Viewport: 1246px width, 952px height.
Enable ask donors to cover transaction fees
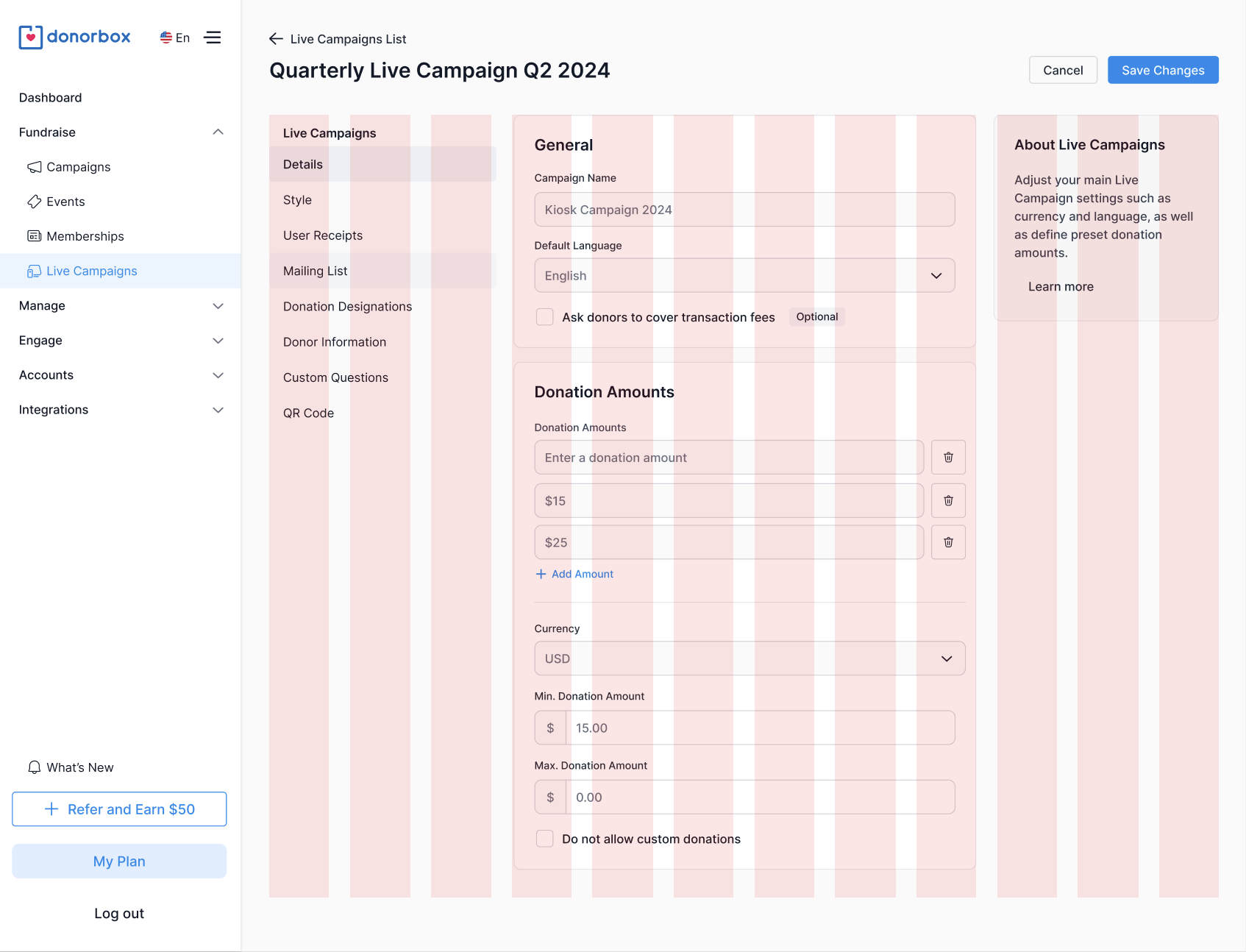click(x=545, y=317)
